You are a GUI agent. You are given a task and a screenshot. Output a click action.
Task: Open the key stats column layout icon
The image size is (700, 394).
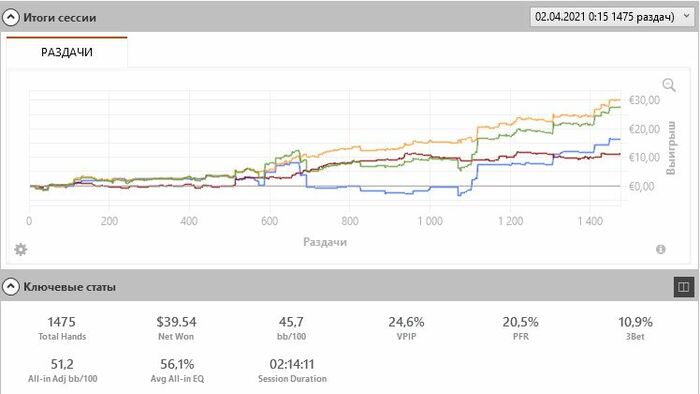(683, 287)
